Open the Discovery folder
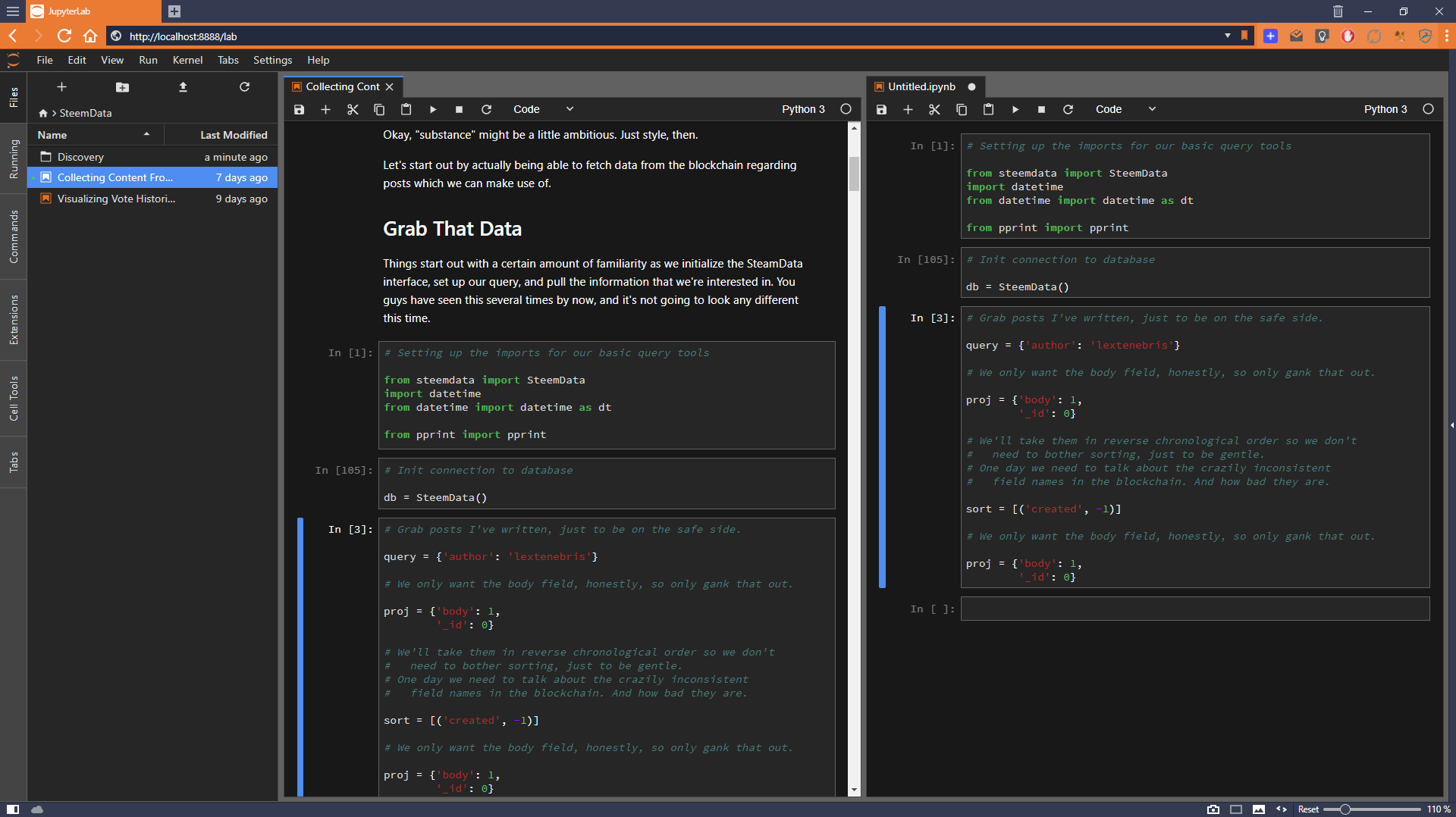The height and width of the screenshot is (817, 1456). coord(152,157)
